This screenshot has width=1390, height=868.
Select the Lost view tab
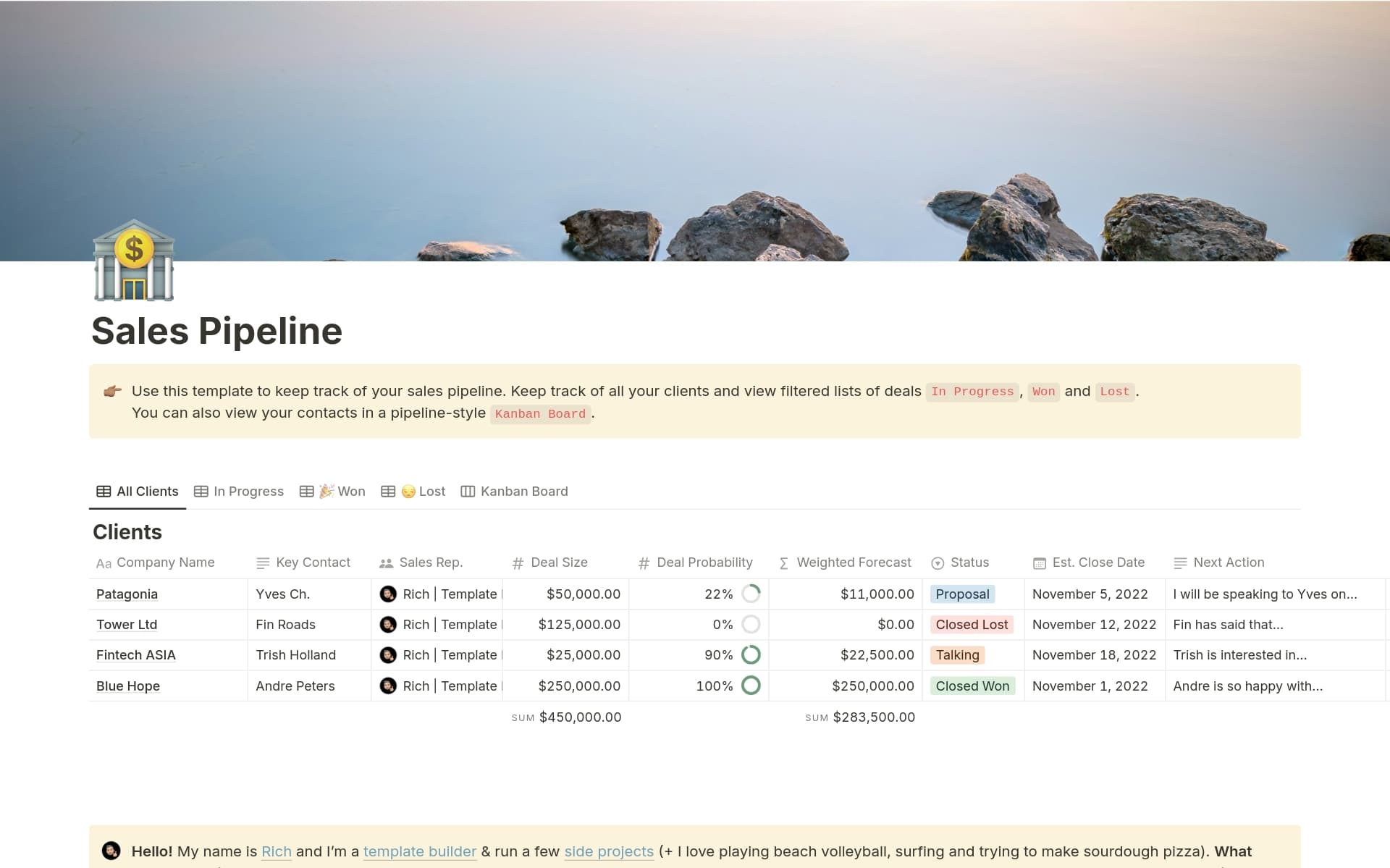point(413,492)
